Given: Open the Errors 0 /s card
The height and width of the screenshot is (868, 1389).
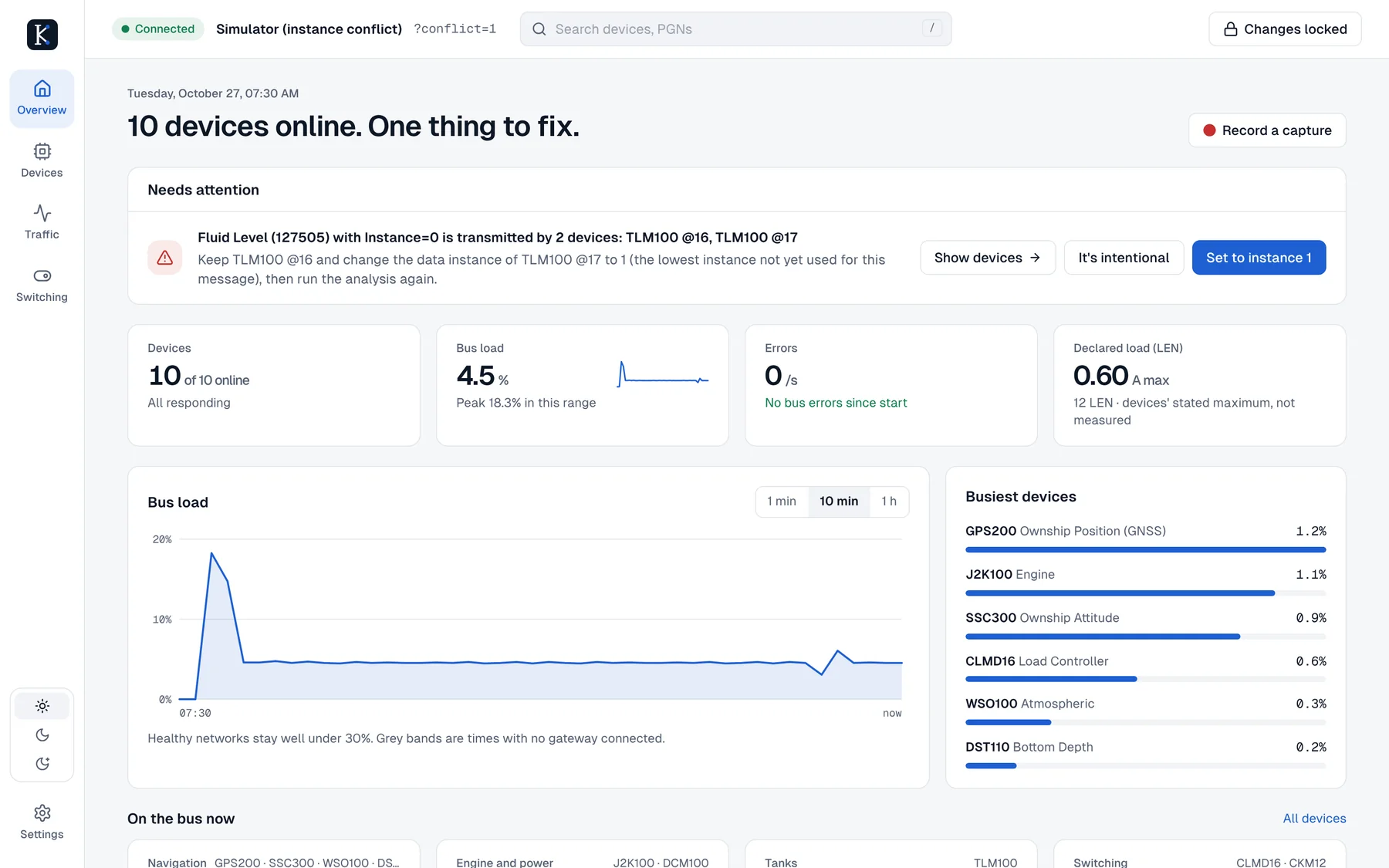Looking at the screenshot, I should [x=891, y=385].
